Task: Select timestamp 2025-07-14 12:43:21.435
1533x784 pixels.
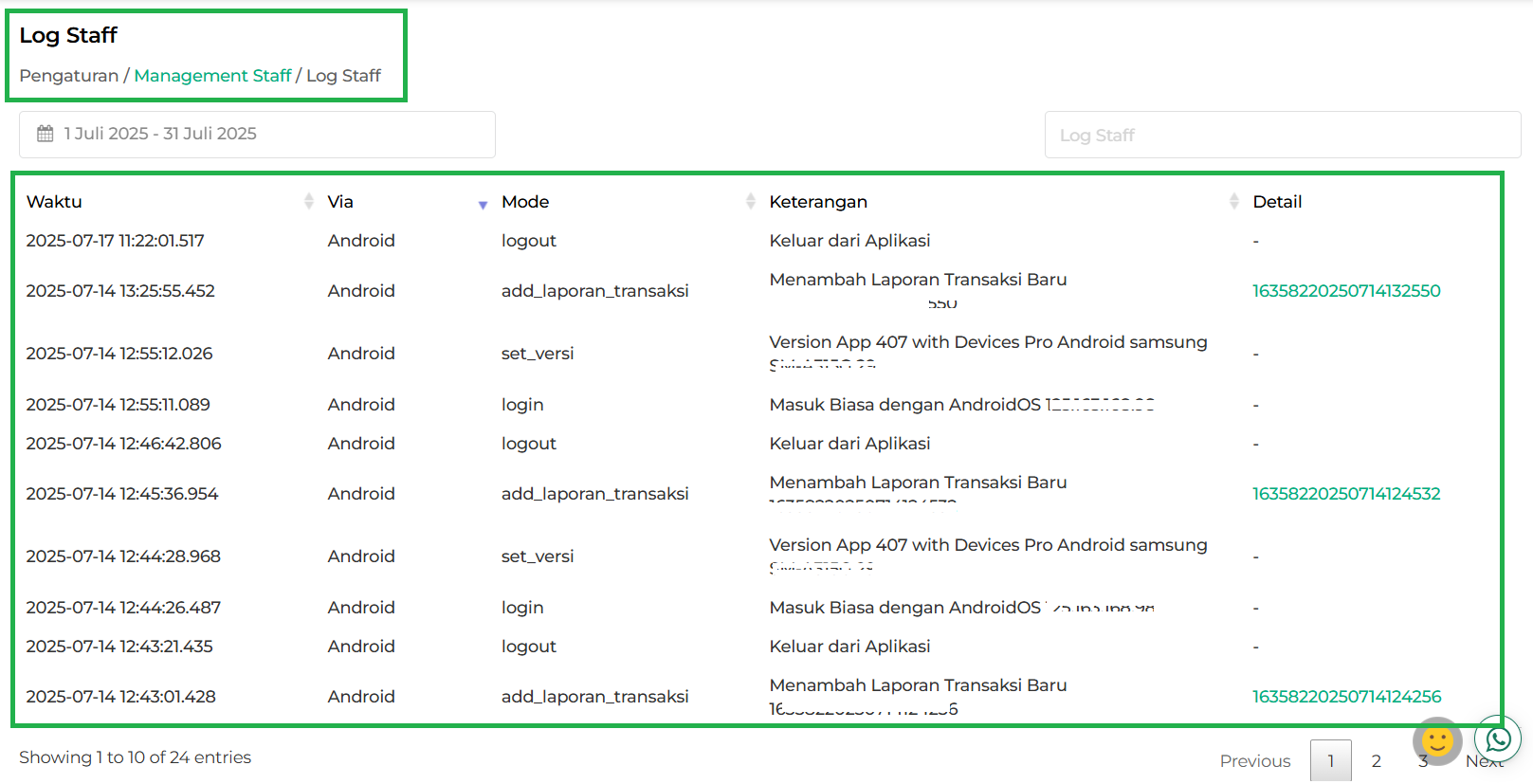Action: (x=119, y=647)
